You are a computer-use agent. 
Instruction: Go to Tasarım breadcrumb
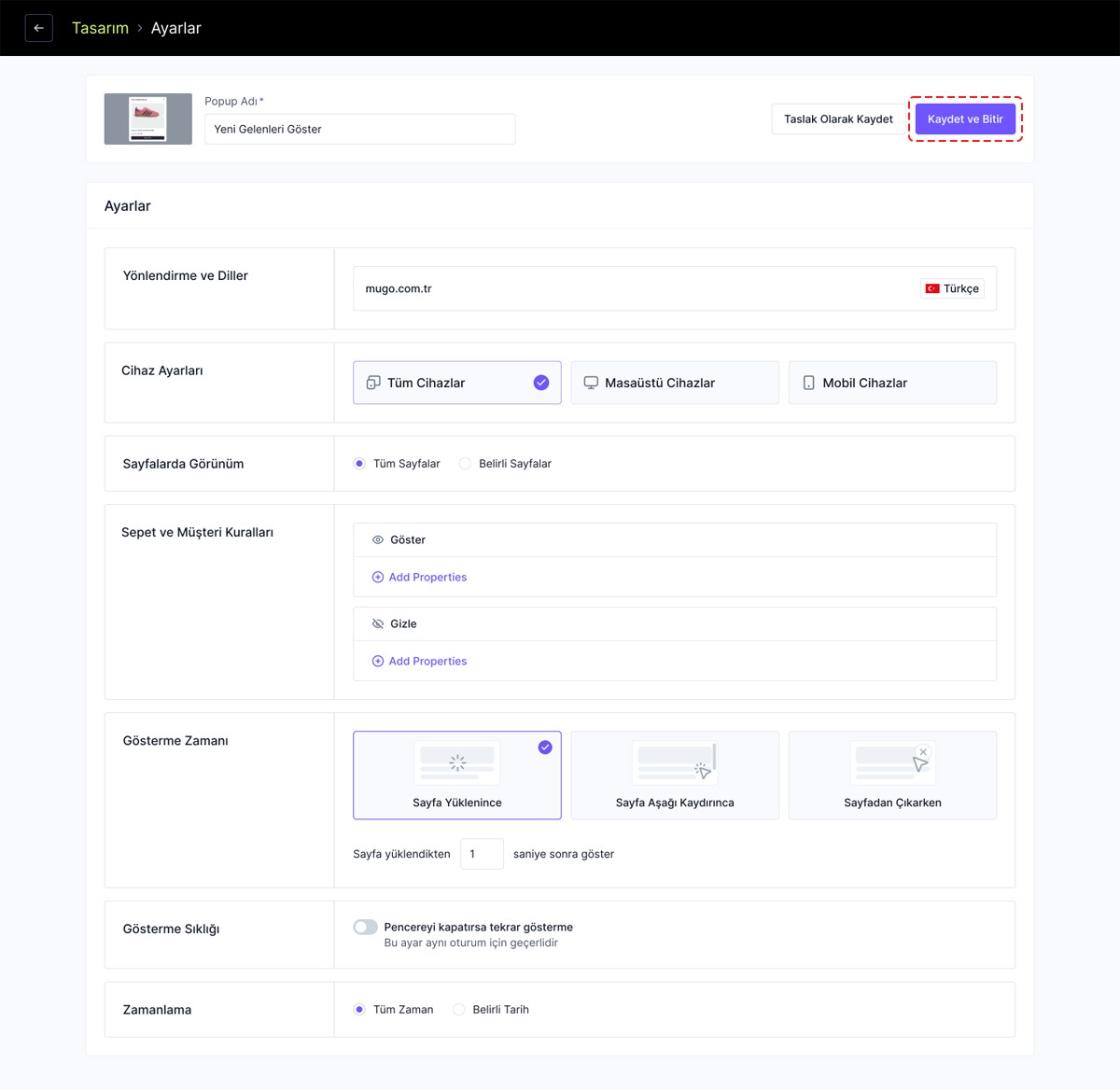tap(100, 28)
